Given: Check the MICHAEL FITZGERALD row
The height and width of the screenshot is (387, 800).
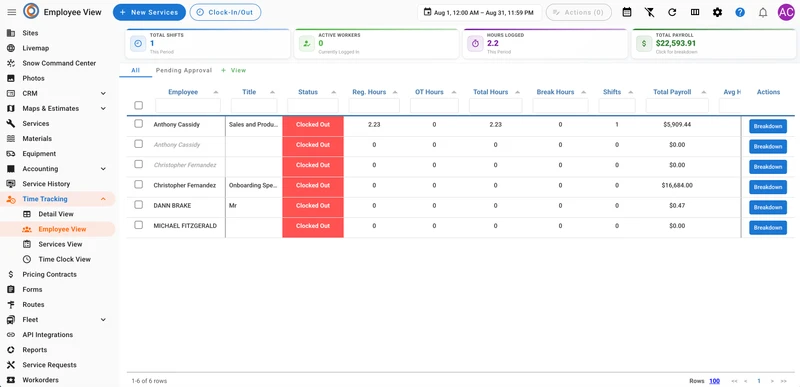Looking at the screenshot, I should click(138, 225).
